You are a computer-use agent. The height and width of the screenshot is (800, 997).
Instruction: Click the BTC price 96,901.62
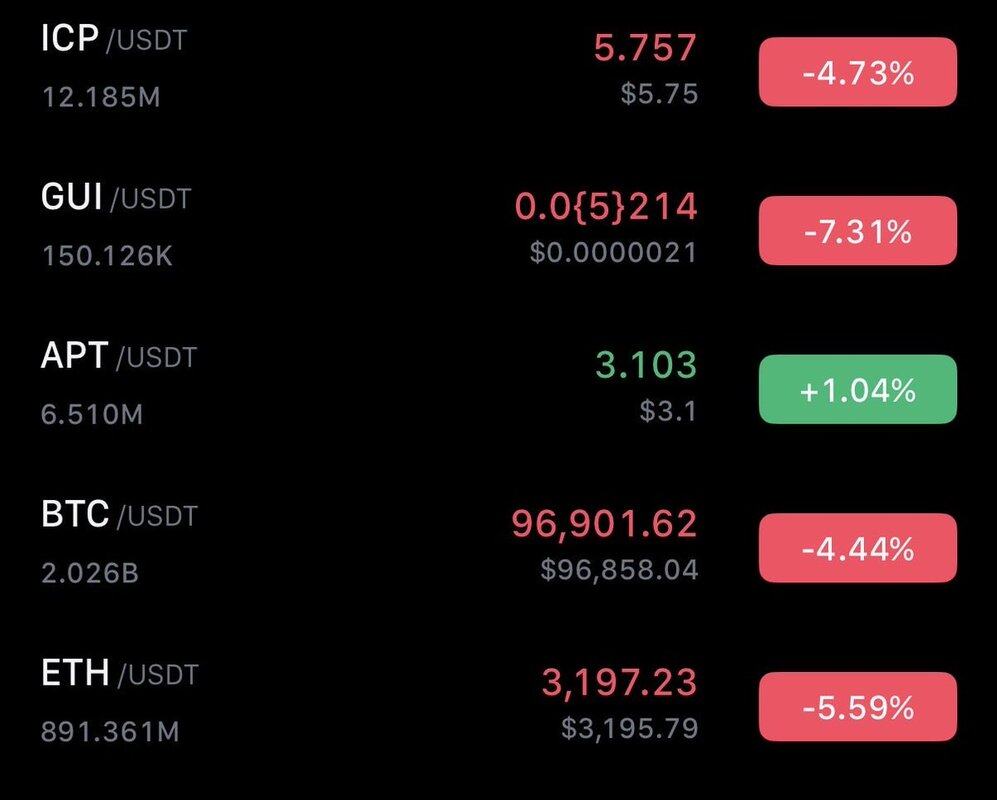coord(604,523)
